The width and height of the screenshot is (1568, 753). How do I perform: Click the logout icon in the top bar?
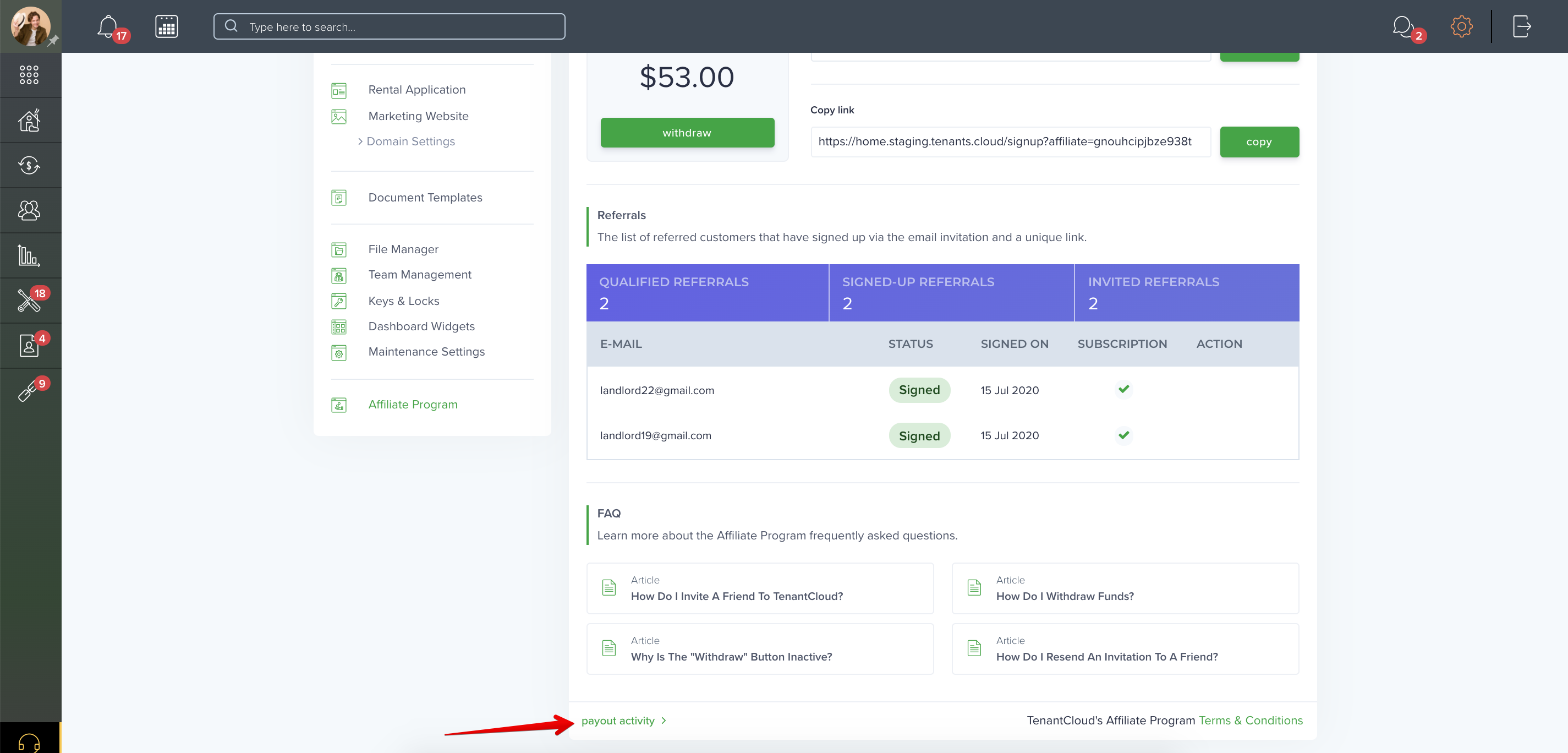click(1522, 26)
